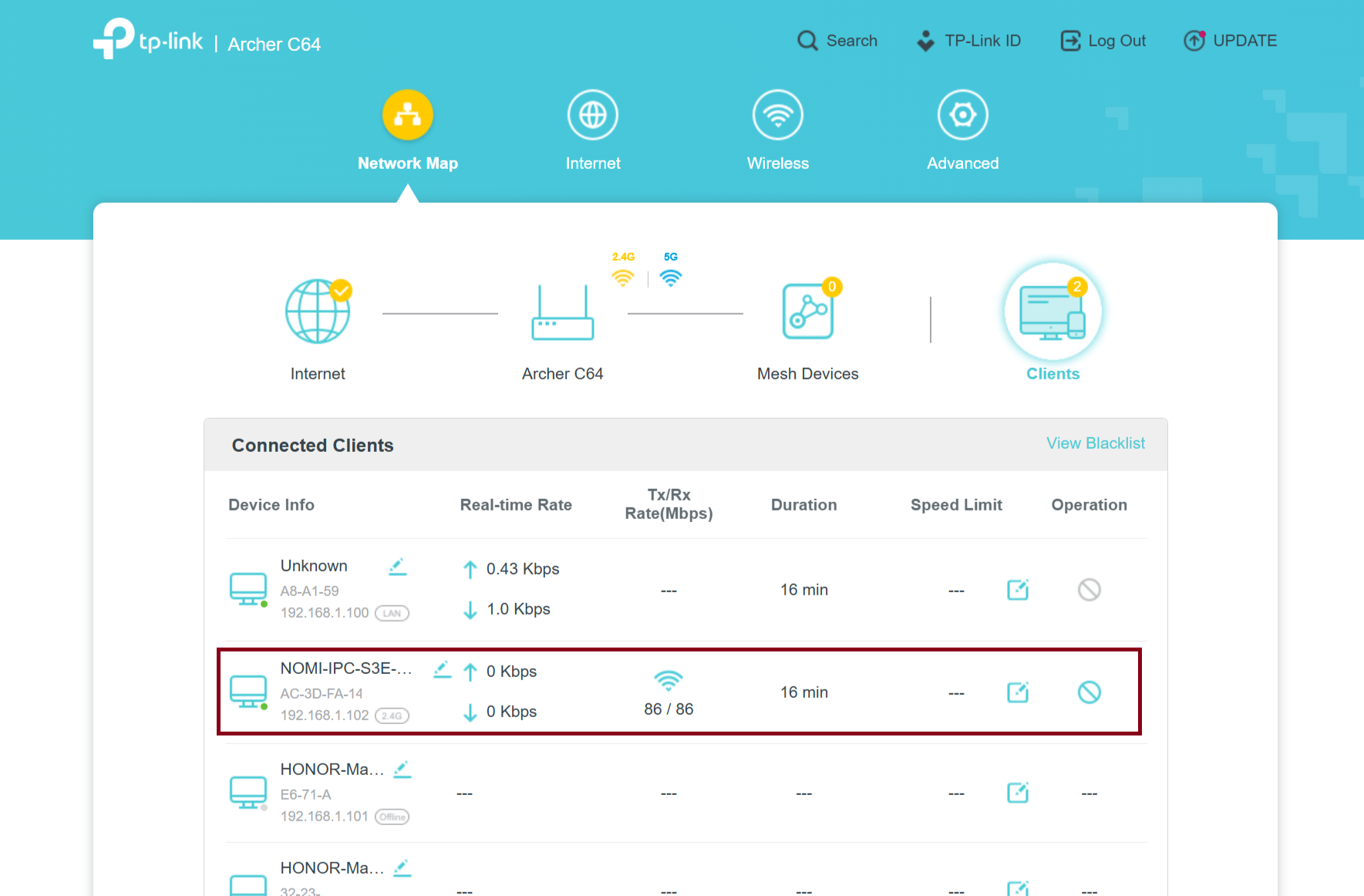Open TP-Link ID settings

pos(968,41)
